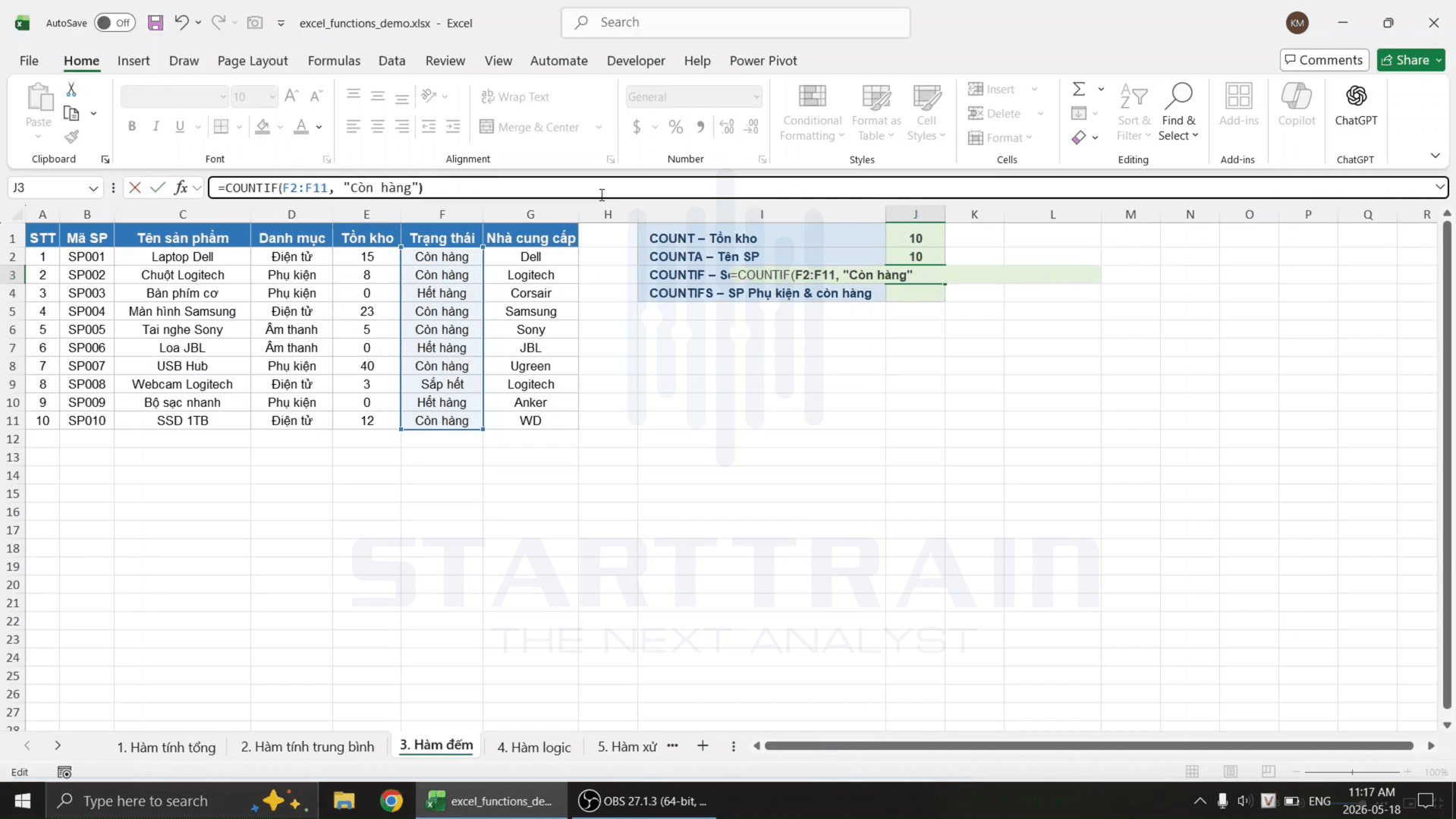Expand the Name Box dropdown
1456x819 pixels.
tap(93, 187)
